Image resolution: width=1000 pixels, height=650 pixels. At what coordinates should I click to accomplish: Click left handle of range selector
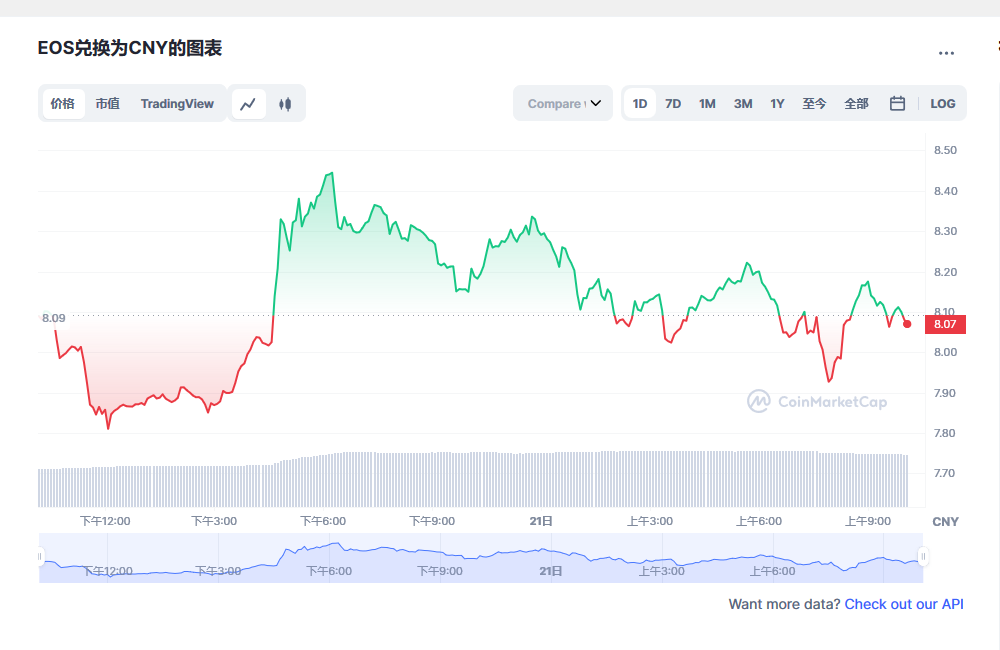[41, 556]
